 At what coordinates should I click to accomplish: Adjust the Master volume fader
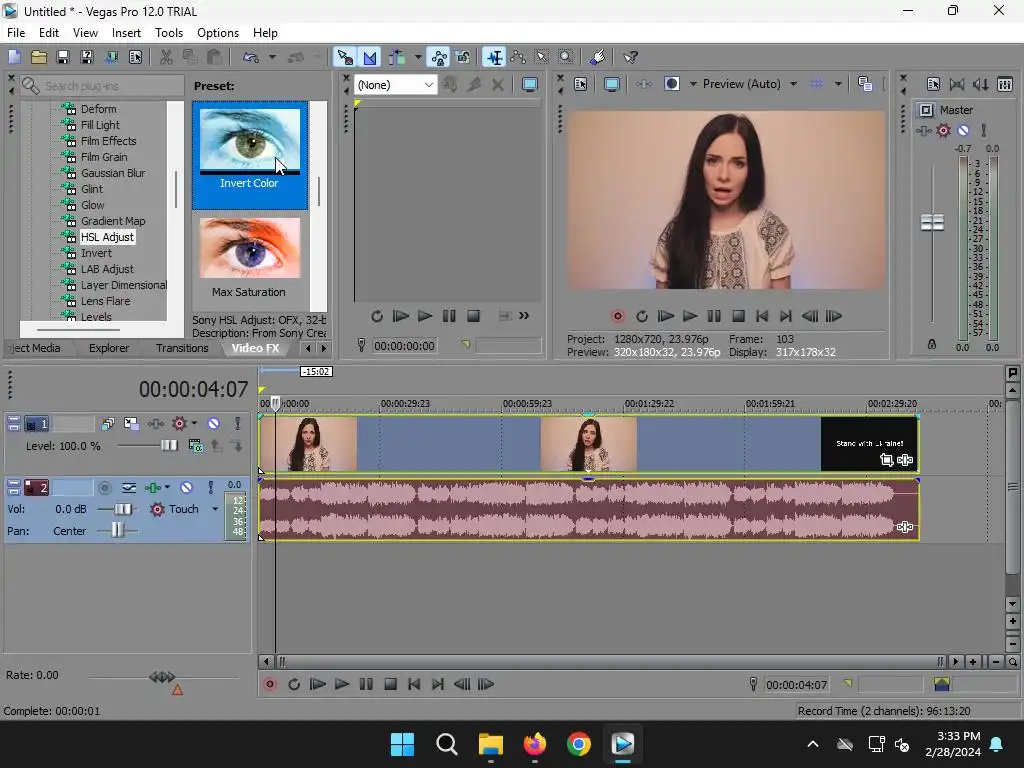(x=932, y=222)
